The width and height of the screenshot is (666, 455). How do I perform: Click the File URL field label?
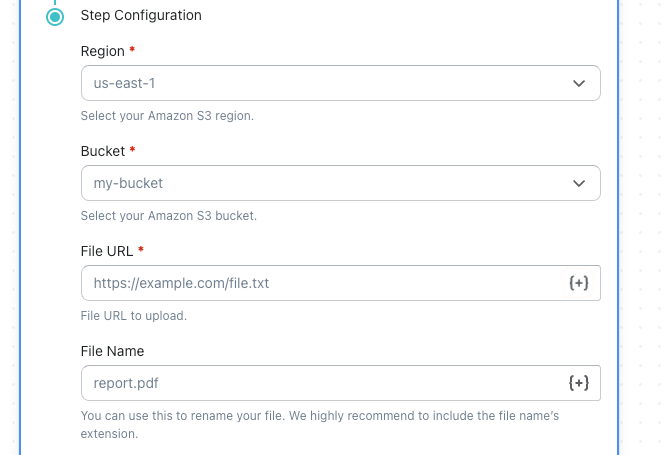pyautogui.click(x=107, y=251)
